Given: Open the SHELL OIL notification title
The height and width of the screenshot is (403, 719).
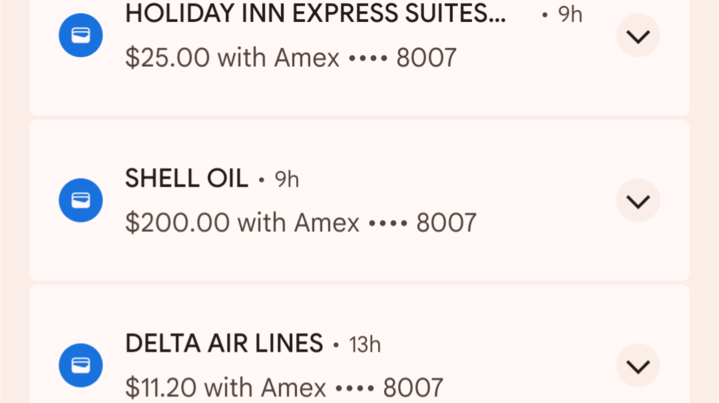Looking at the screenshot, I should (x=187, y=178).
